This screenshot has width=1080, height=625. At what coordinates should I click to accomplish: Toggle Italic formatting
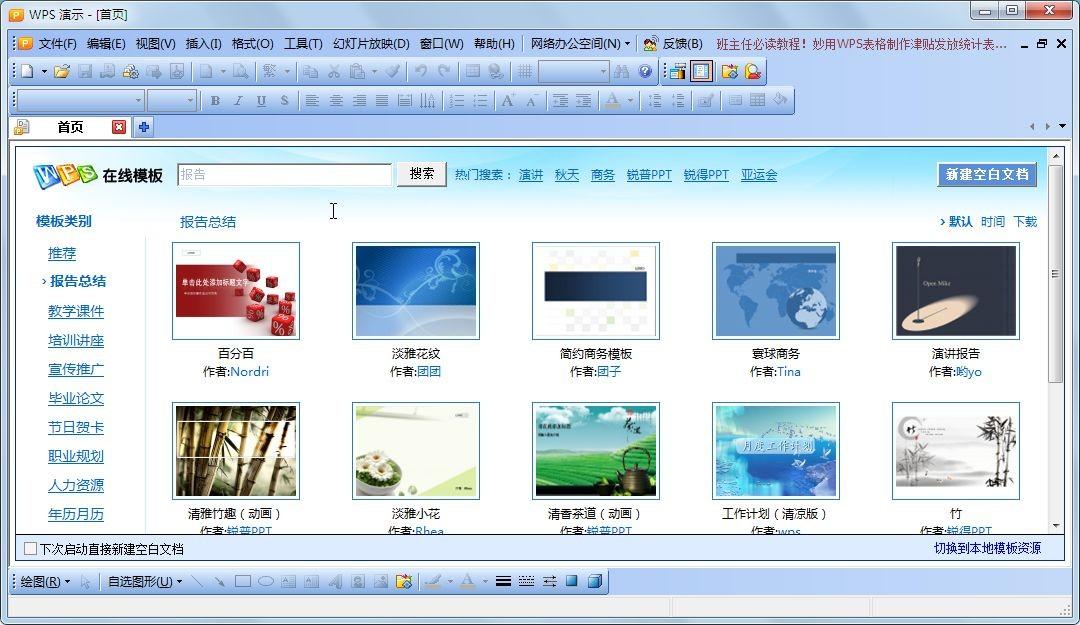tap(238, 101)
